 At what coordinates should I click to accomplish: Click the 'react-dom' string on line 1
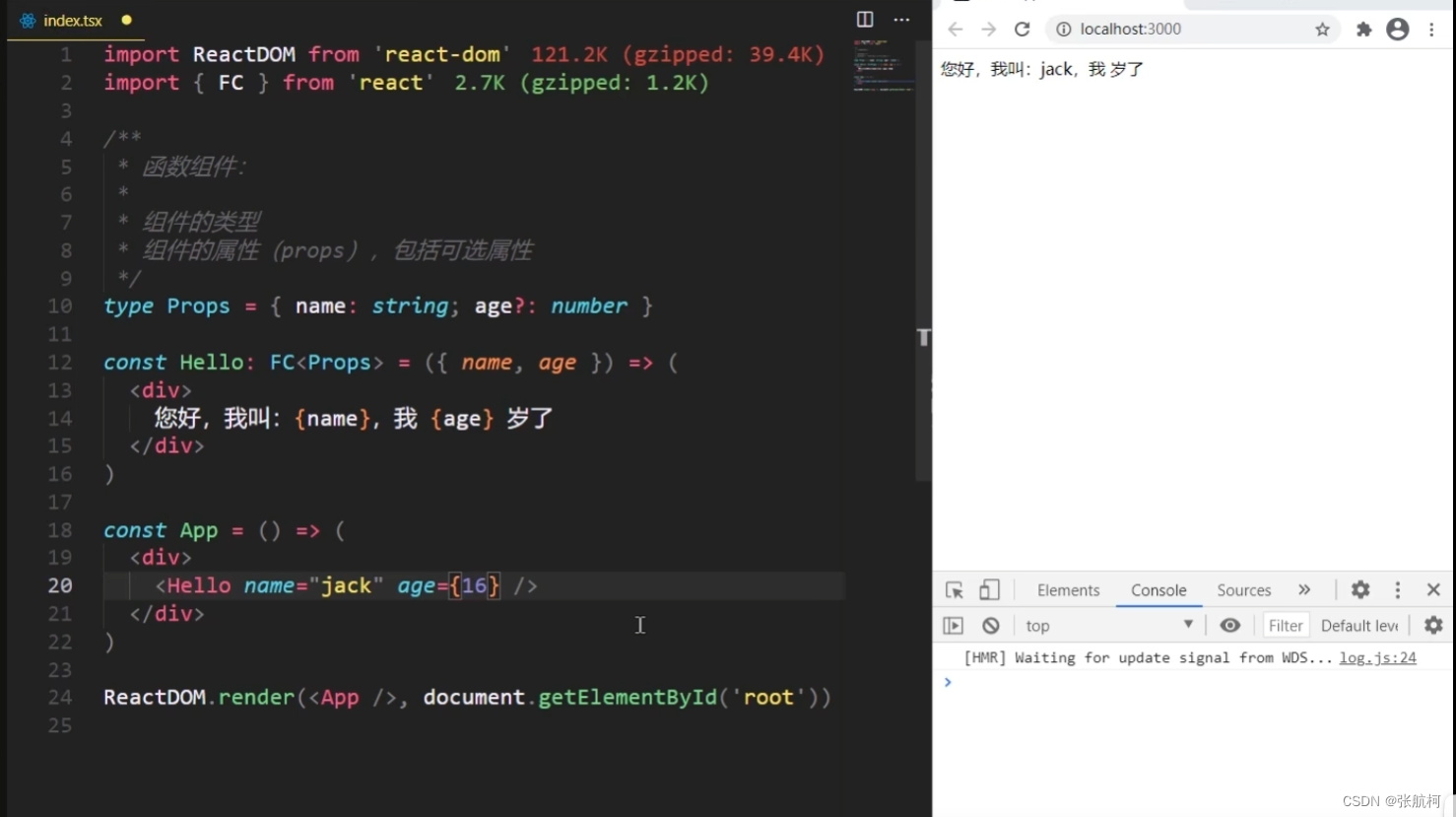(x=442, y=54)
